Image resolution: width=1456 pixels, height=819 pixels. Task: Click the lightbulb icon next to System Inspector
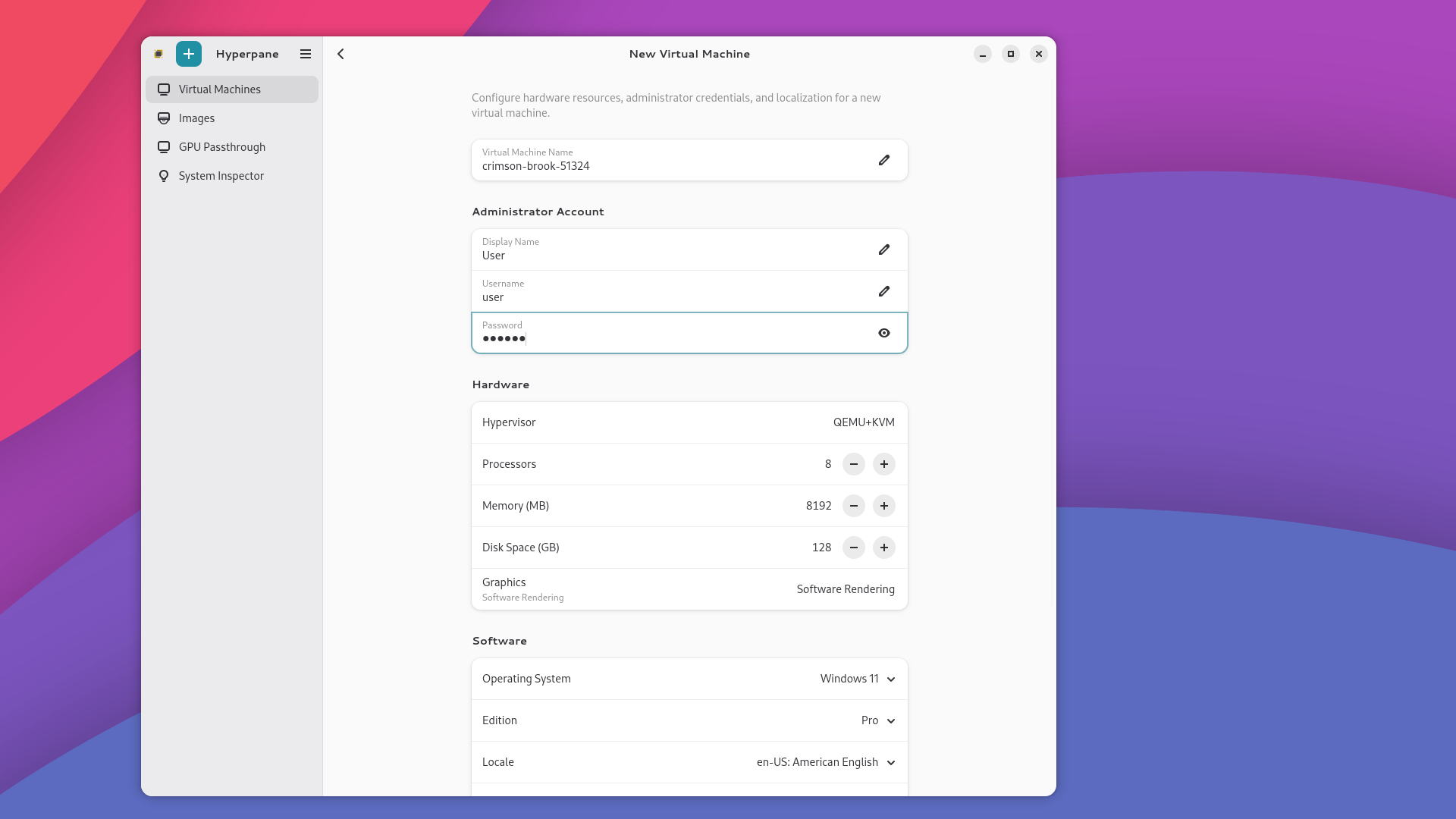point(164,176)
